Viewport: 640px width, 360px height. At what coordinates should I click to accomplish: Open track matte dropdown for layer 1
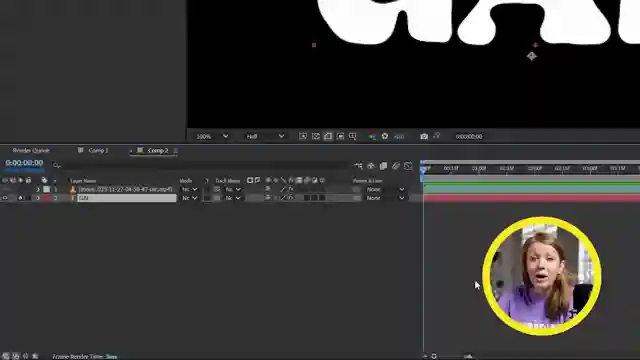point(233,189)
